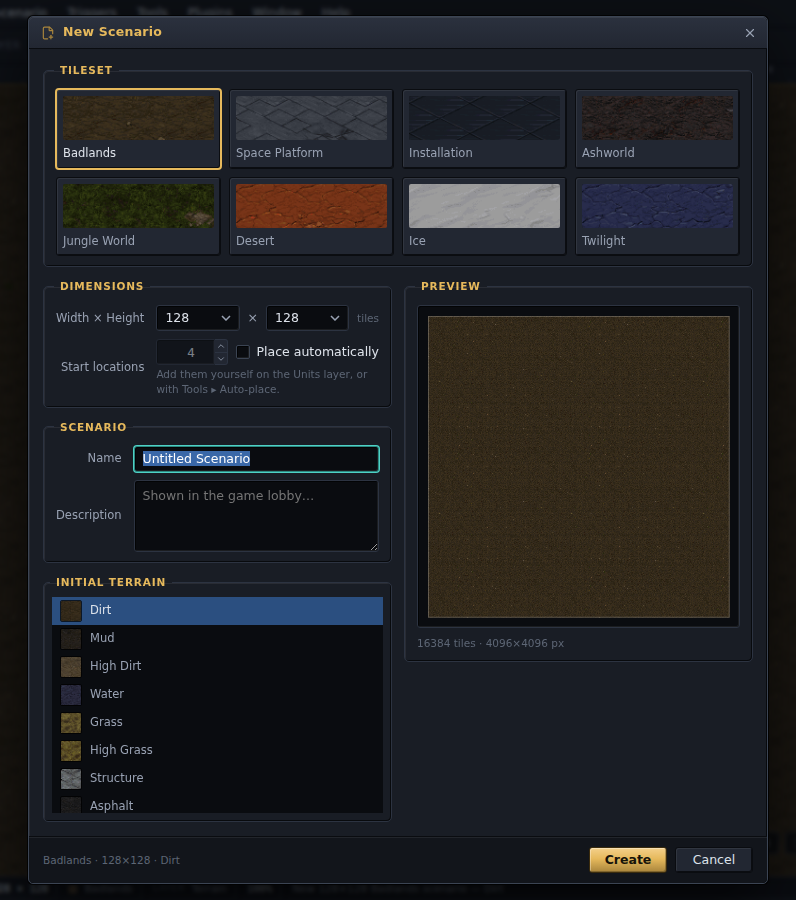Decrease start locations with down arrow

[x=221, y=359]
